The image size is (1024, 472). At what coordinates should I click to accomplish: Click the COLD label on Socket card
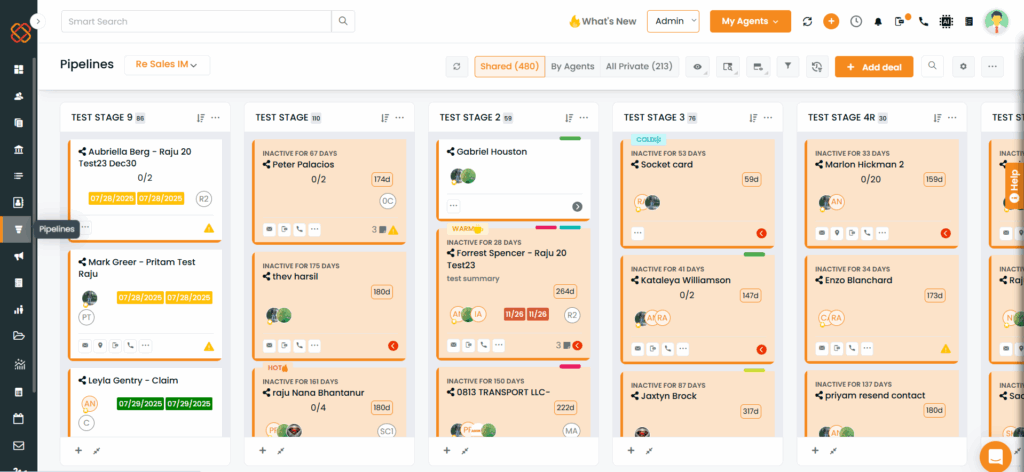648,139
